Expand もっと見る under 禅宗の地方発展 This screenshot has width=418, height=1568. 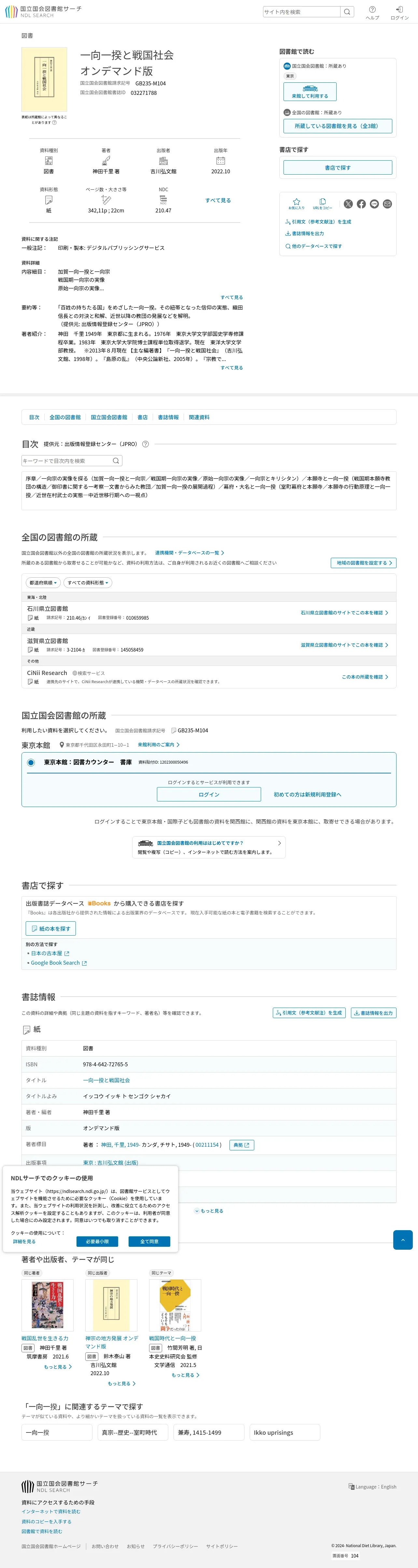(x=122, y=1384)
